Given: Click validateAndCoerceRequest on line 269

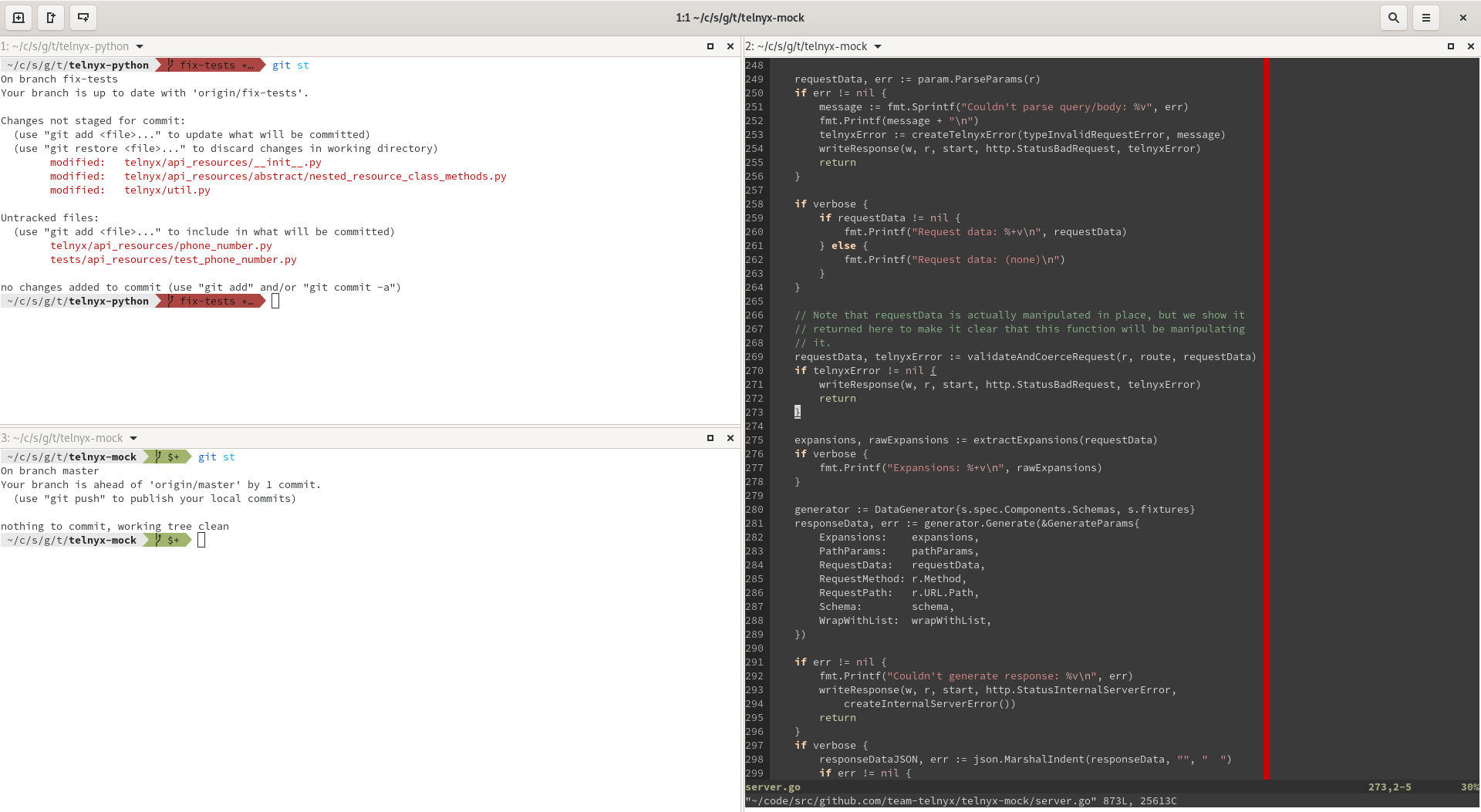Looking at the screenshot, I should pyautogui.click(x=1041, y=356).
